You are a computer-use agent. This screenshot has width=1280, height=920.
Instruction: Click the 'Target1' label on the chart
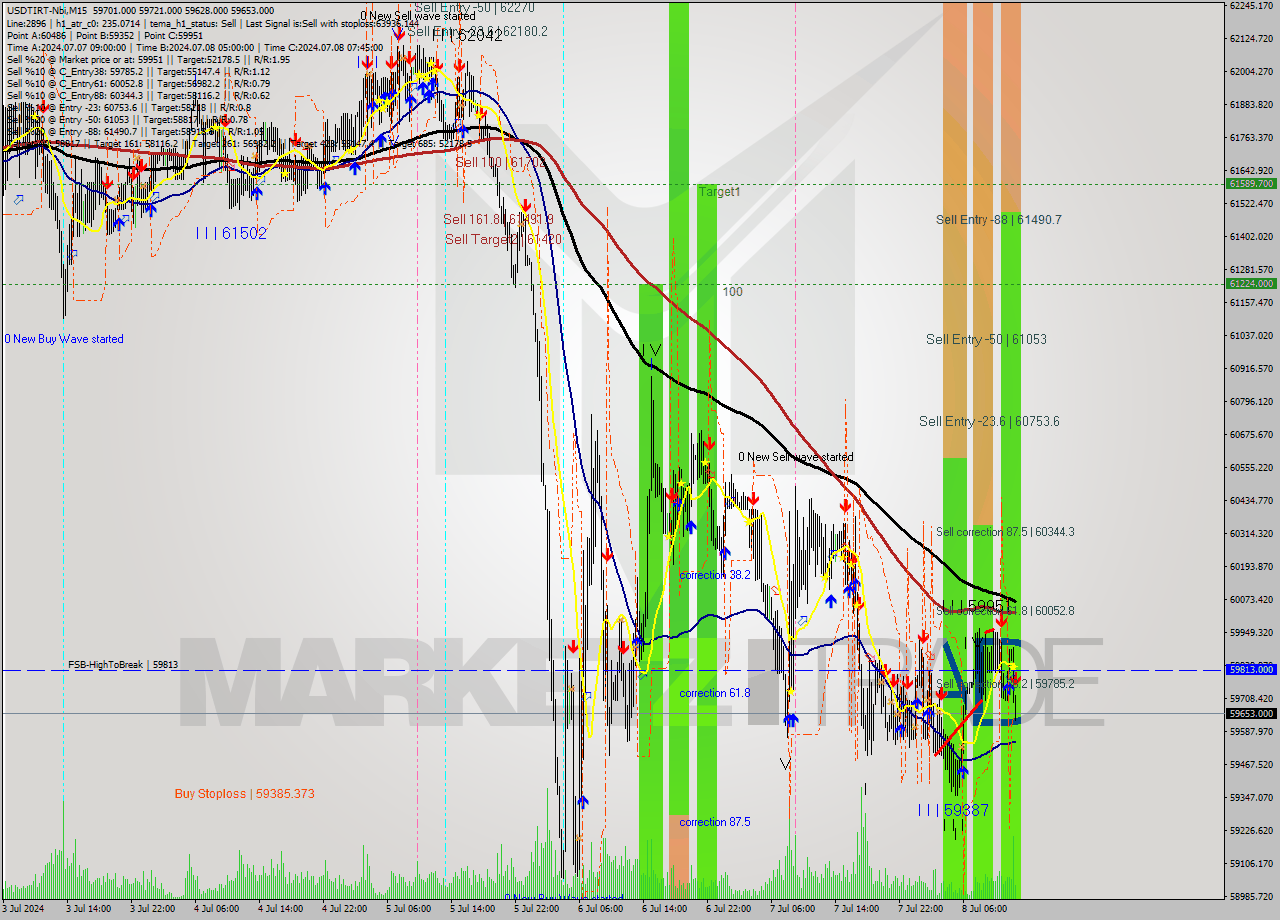(720, 191)
